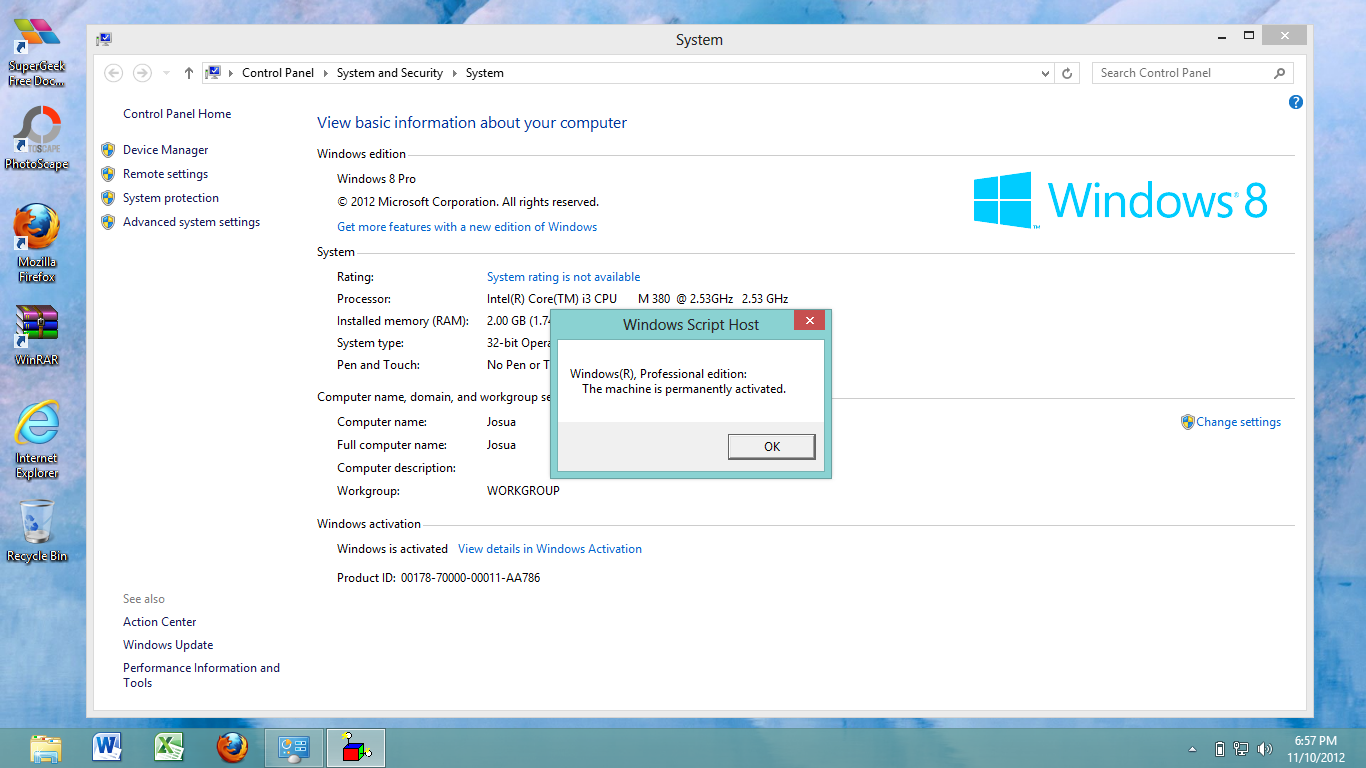Click System rating is not available
The image size is (1366, 768).
coord(563,277)
